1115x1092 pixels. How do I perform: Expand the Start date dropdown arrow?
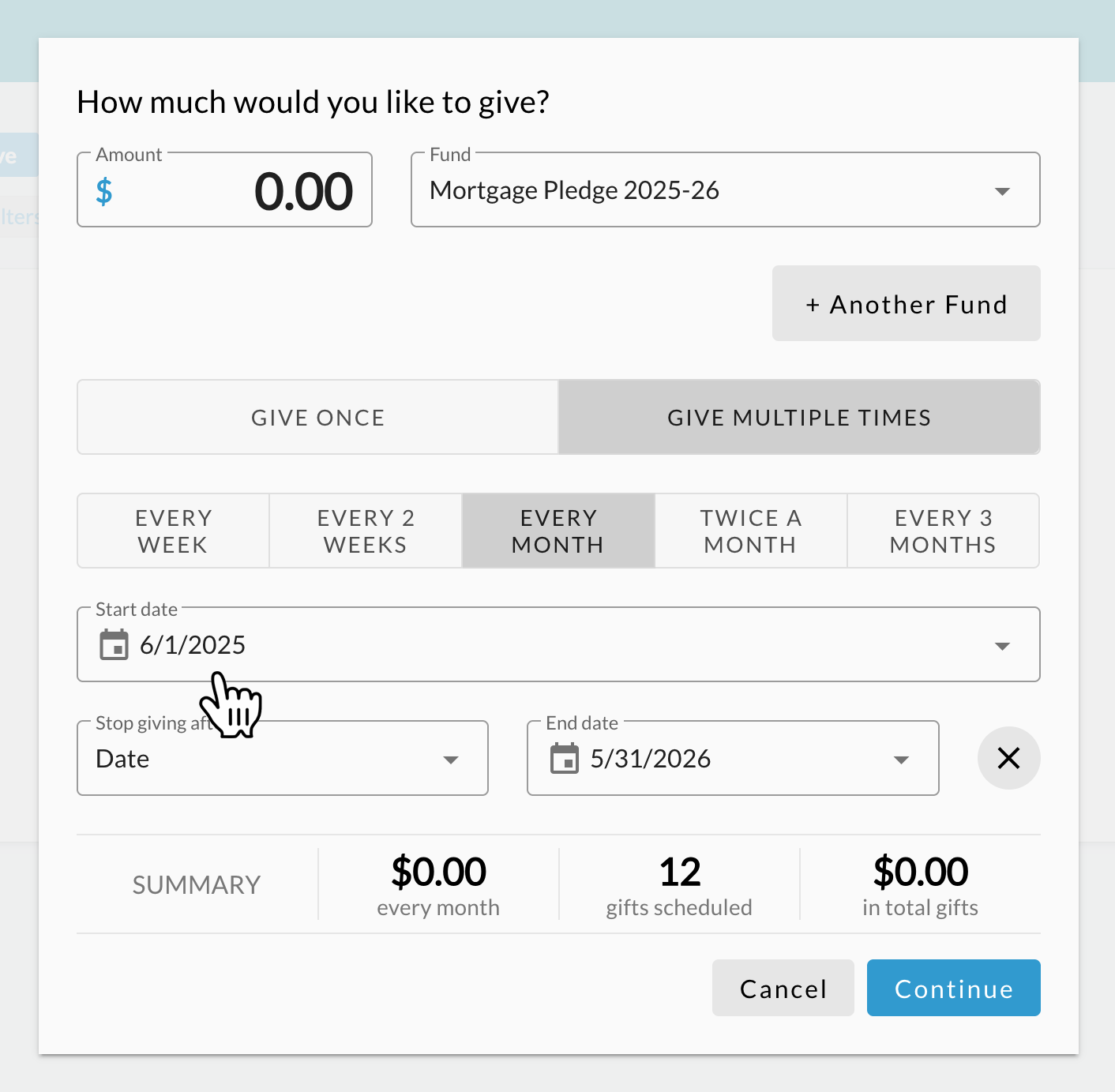[1002, 646]
